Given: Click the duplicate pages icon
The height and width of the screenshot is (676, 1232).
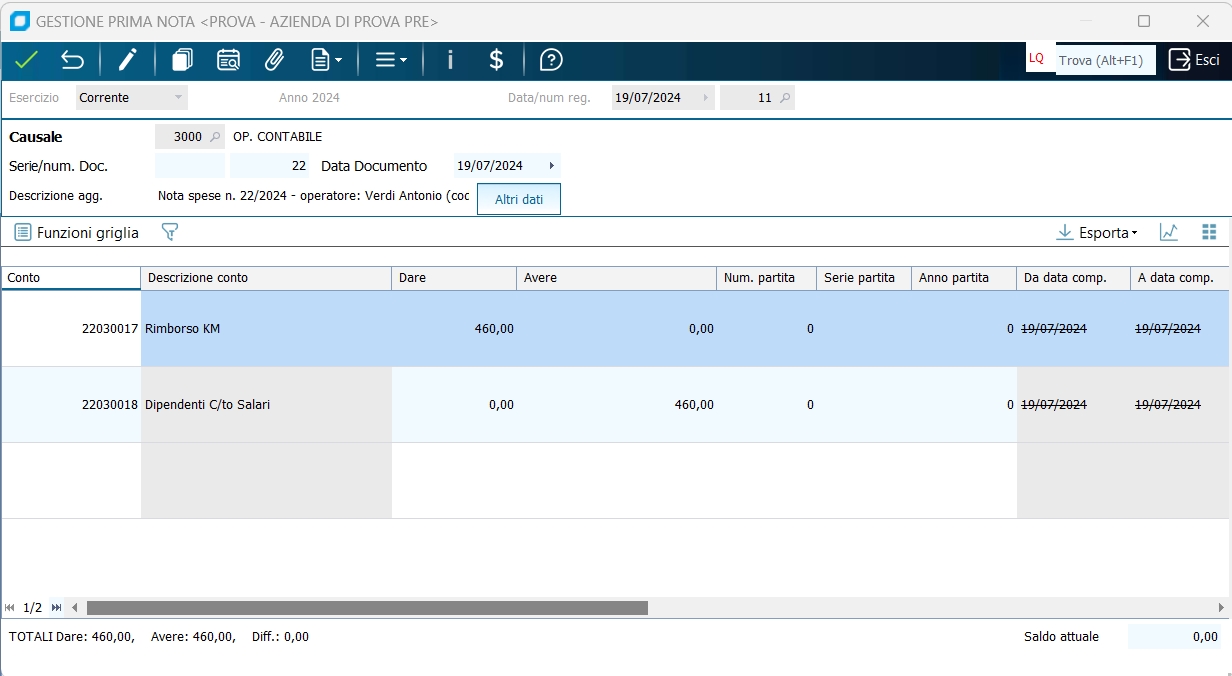Looking at the screenshot, I should click(x=182, y=60).
